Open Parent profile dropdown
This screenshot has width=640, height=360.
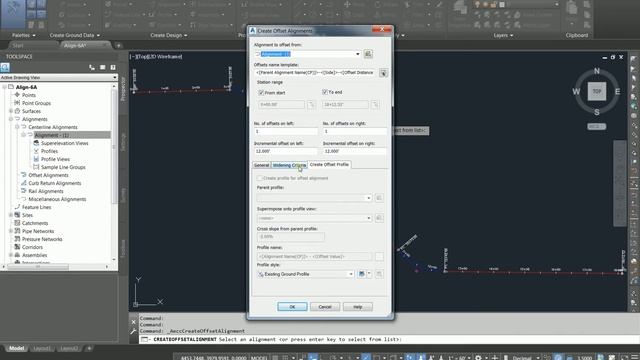[369, 198]
